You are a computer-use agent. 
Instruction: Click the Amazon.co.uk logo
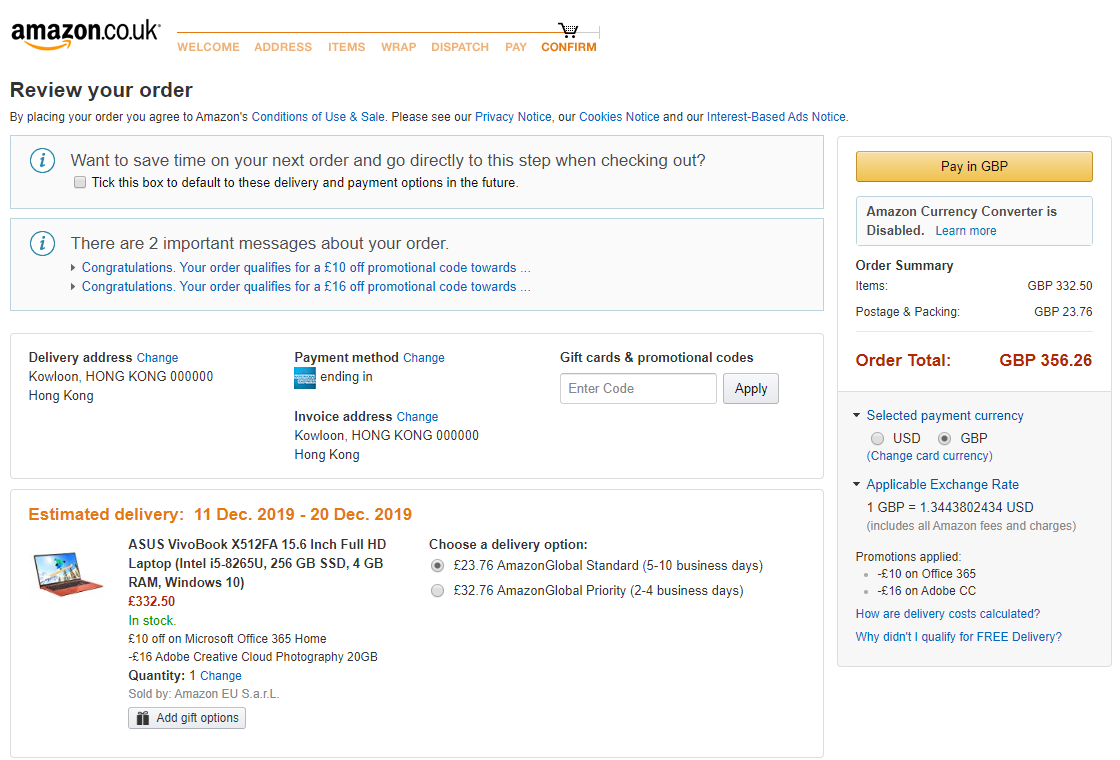[x=85, y=34]
